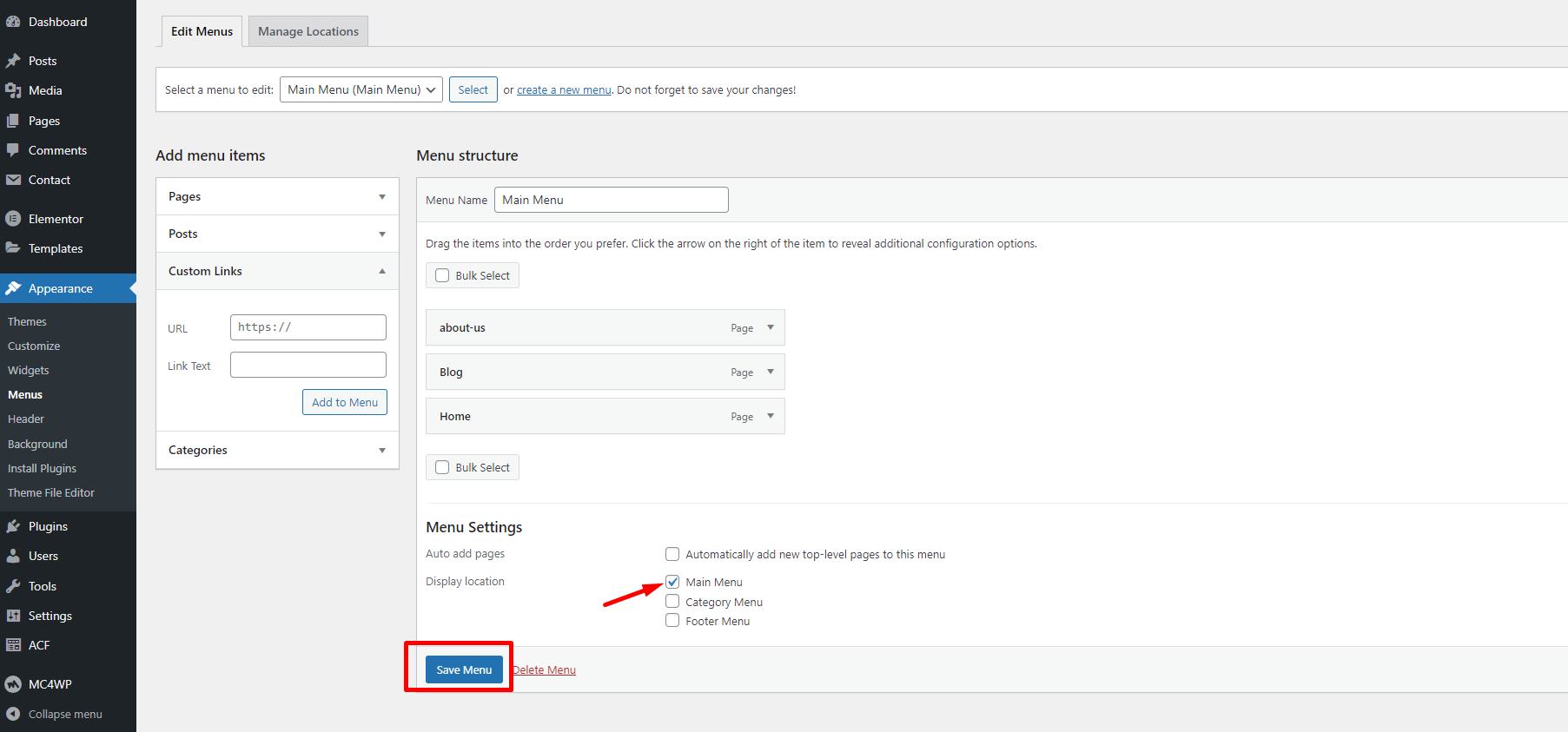Switch to Manage Locations tab
Image resolution: width=1568 pixels, height=732 pixels.
pyautogui.click(x=308, y=31)
